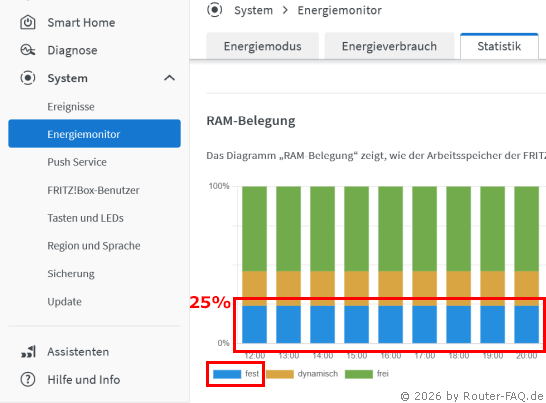The height and width of the screenshot is (403, 546).
Task: Click the 100% axis label
Action: coord(219,186)
